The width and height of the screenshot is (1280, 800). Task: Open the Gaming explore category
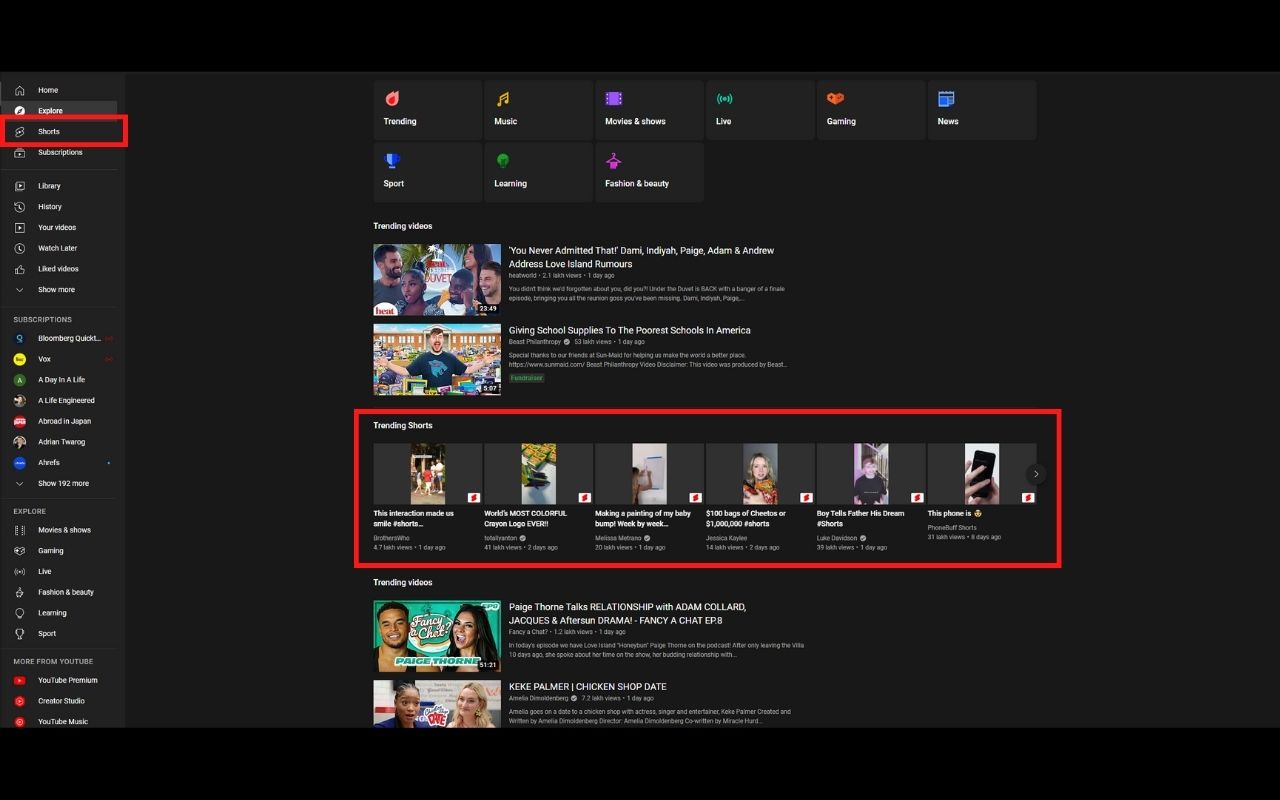(x=837, y=99)
